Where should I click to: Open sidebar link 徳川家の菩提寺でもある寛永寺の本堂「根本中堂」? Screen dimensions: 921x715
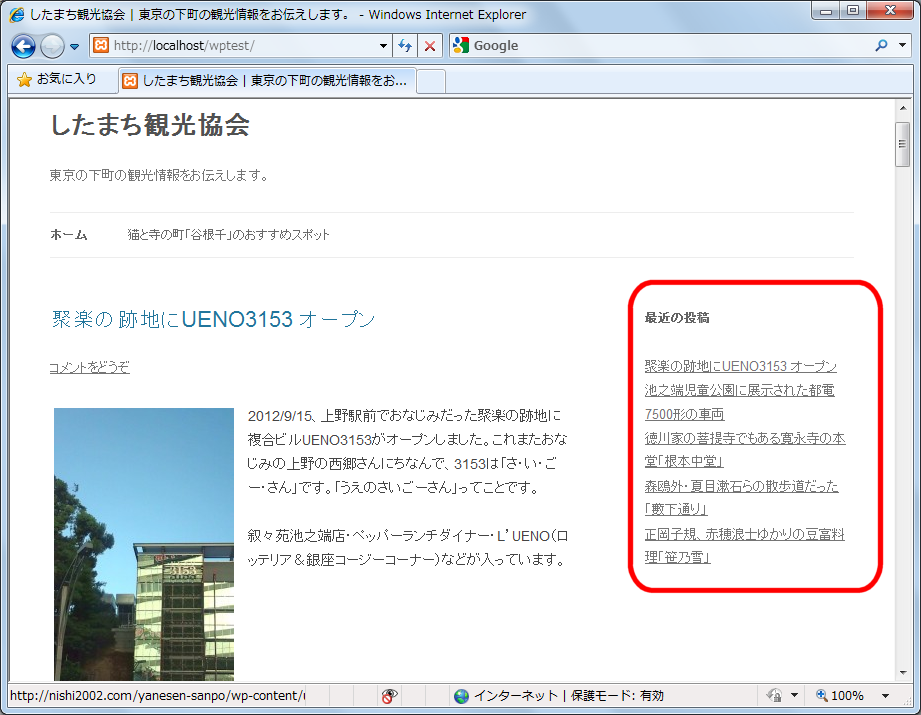point(745,449)
